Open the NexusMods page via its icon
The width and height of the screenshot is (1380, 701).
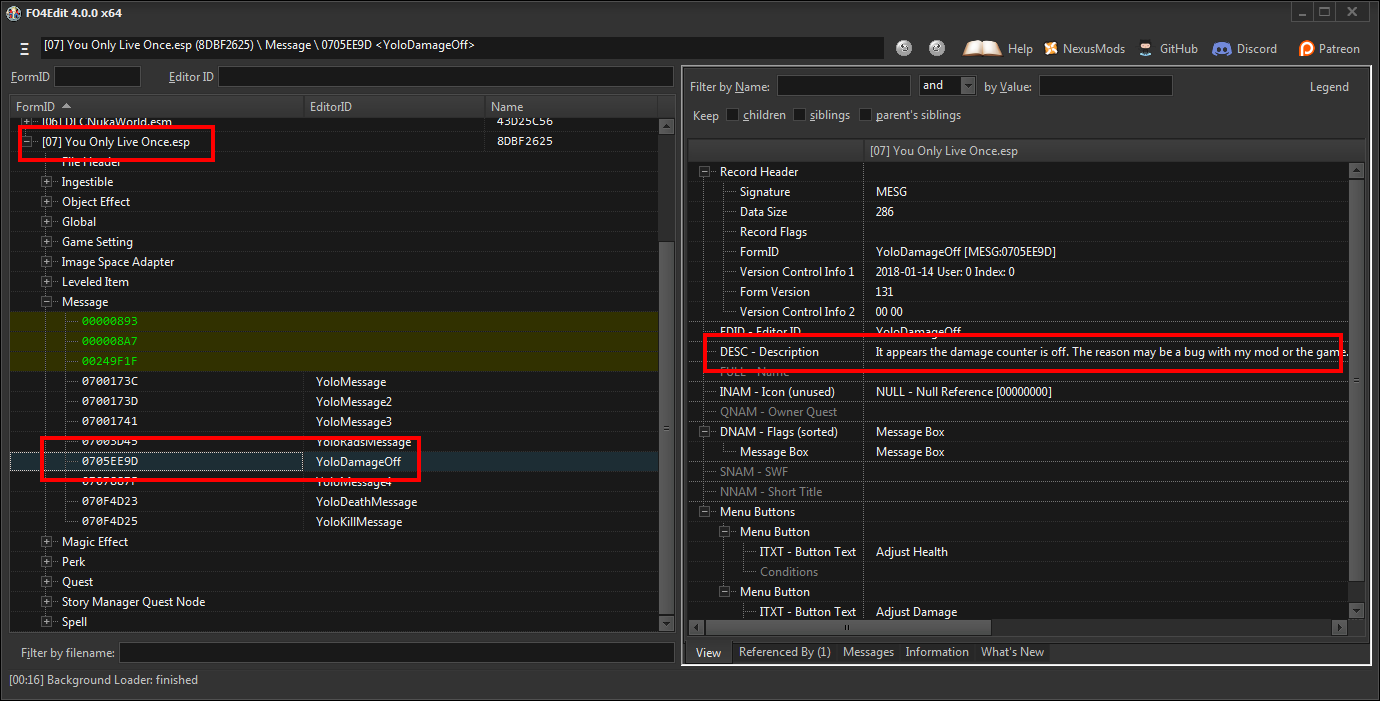[1049, 47]
